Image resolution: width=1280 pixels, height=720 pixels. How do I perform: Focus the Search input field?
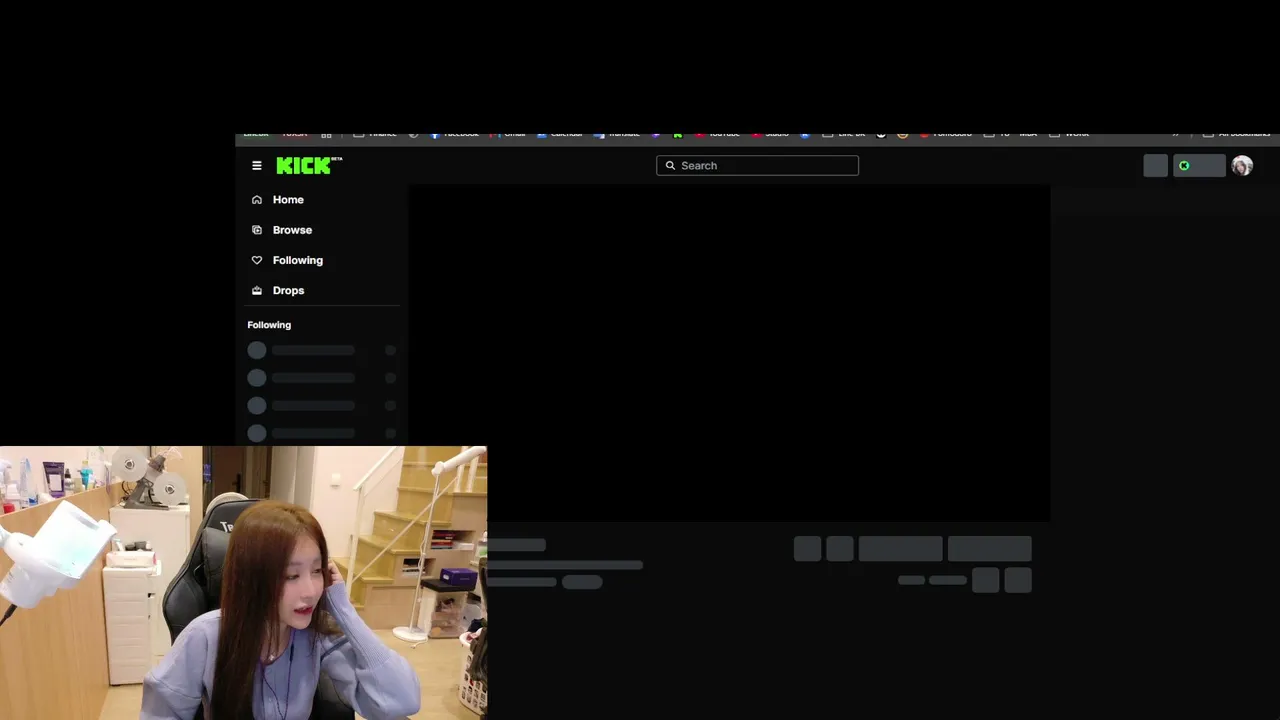(757, 166)
